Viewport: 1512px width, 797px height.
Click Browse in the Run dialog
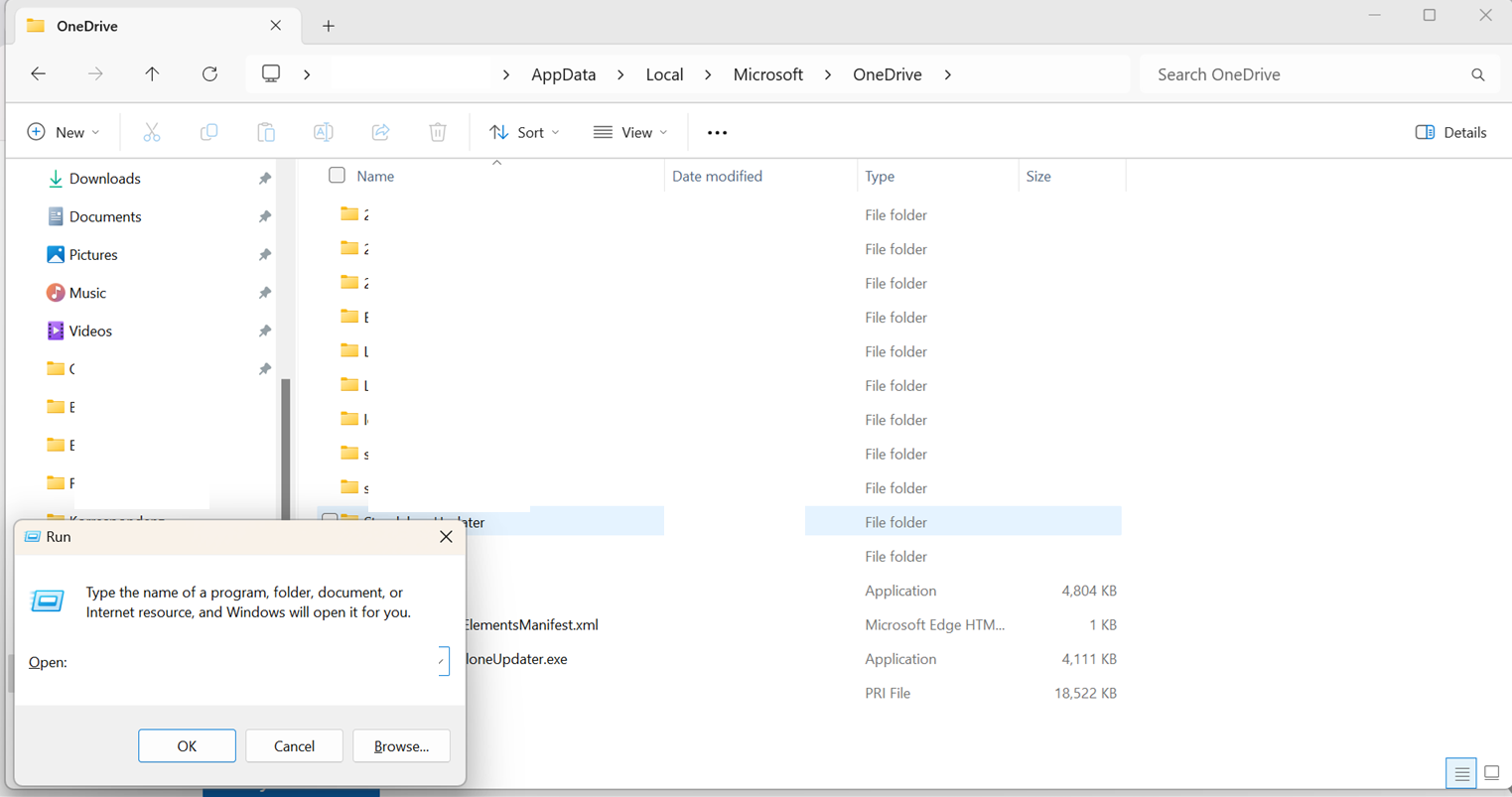click(x=401, y=746)
